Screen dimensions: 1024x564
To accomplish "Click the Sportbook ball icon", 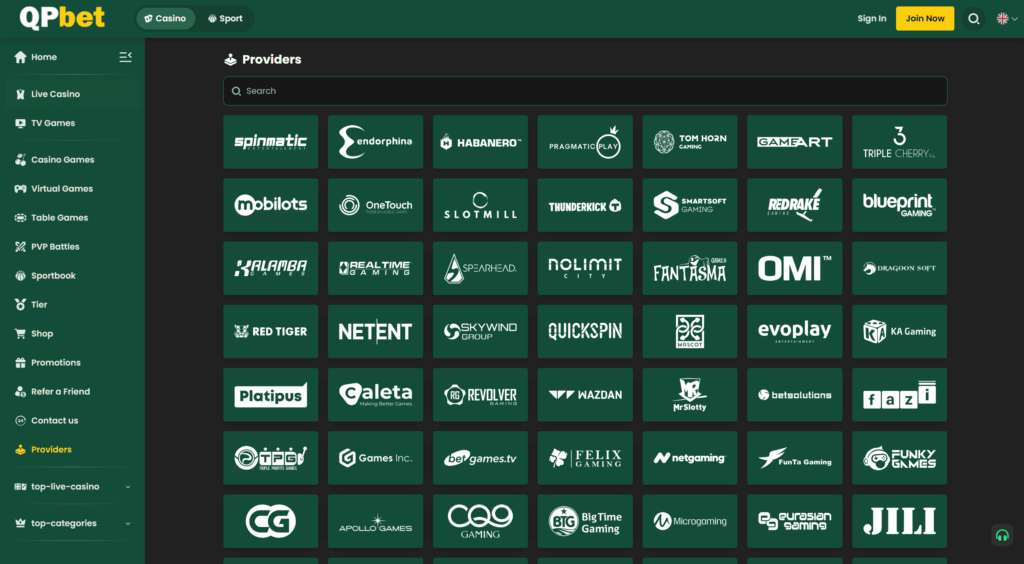I will (20, 275).
